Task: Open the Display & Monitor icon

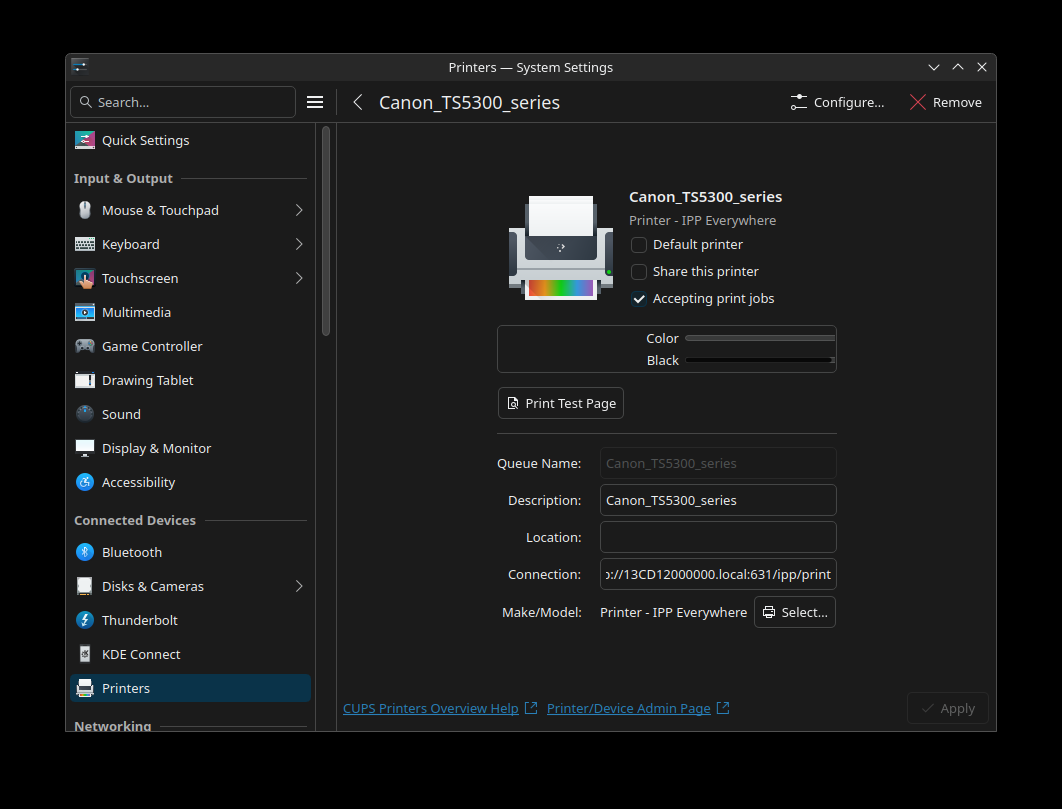Action: click(x=85, y=448)
